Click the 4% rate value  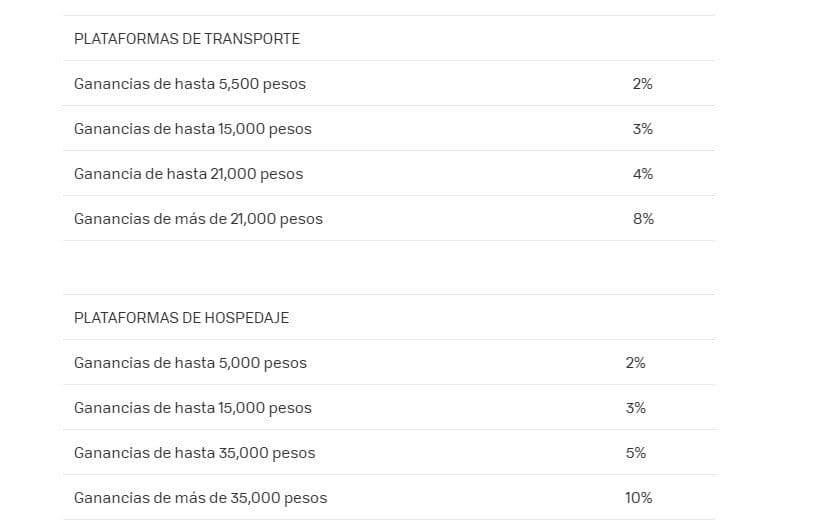[x=642, y=174]
